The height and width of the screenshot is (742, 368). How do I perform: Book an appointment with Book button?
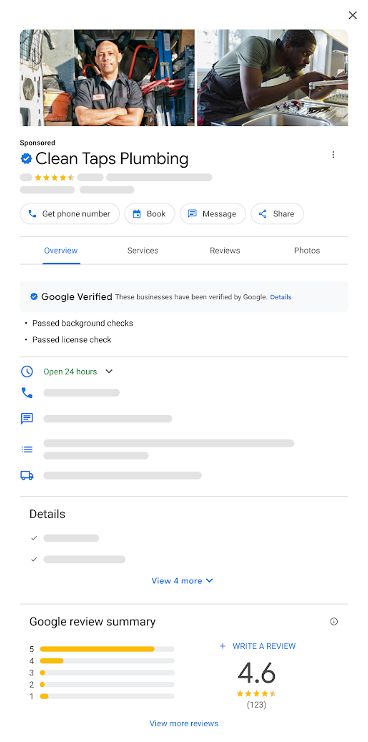point(149,214)
